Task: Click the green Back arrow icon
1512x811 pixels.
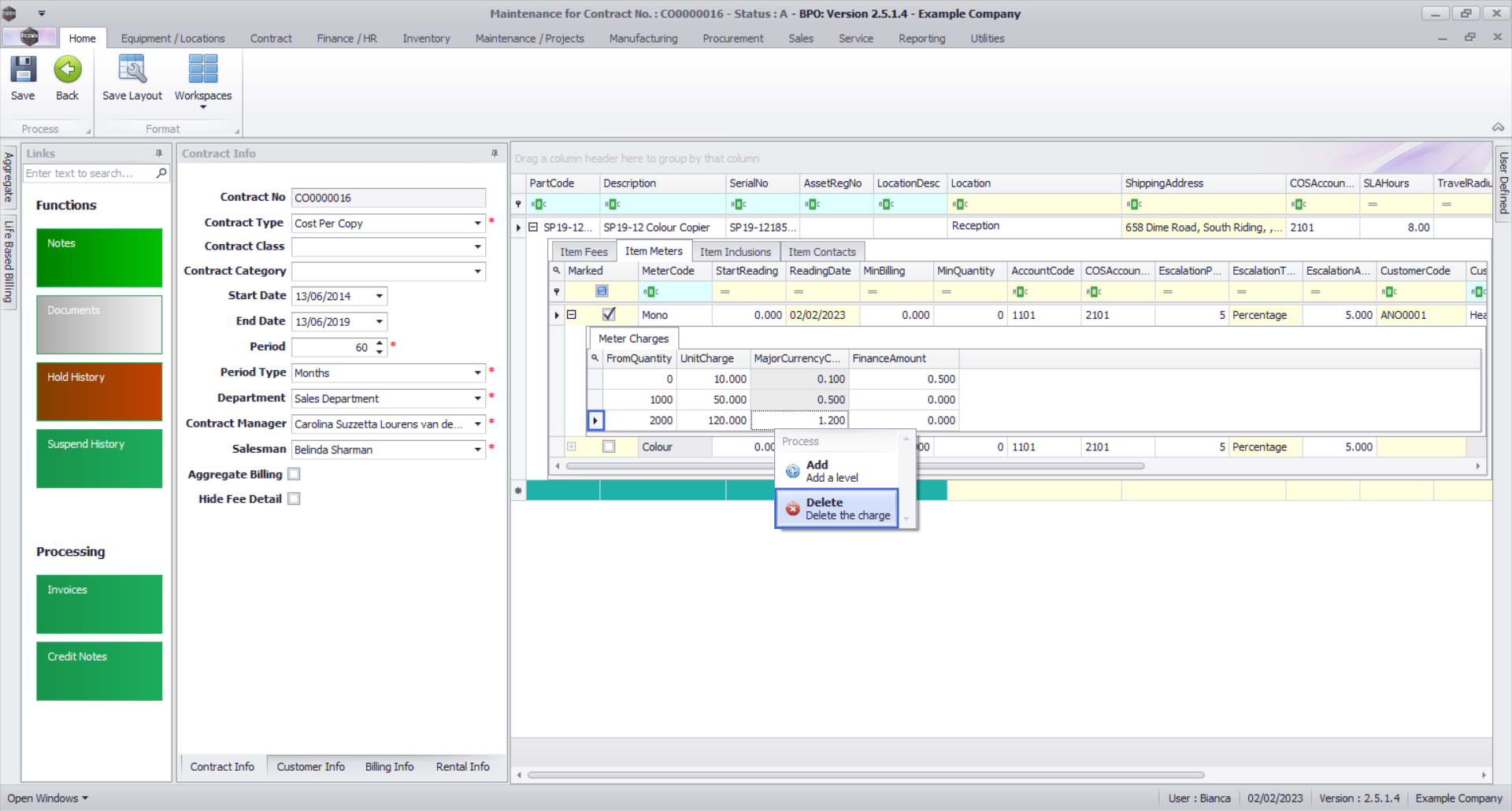Action: [x=68, y=70]
